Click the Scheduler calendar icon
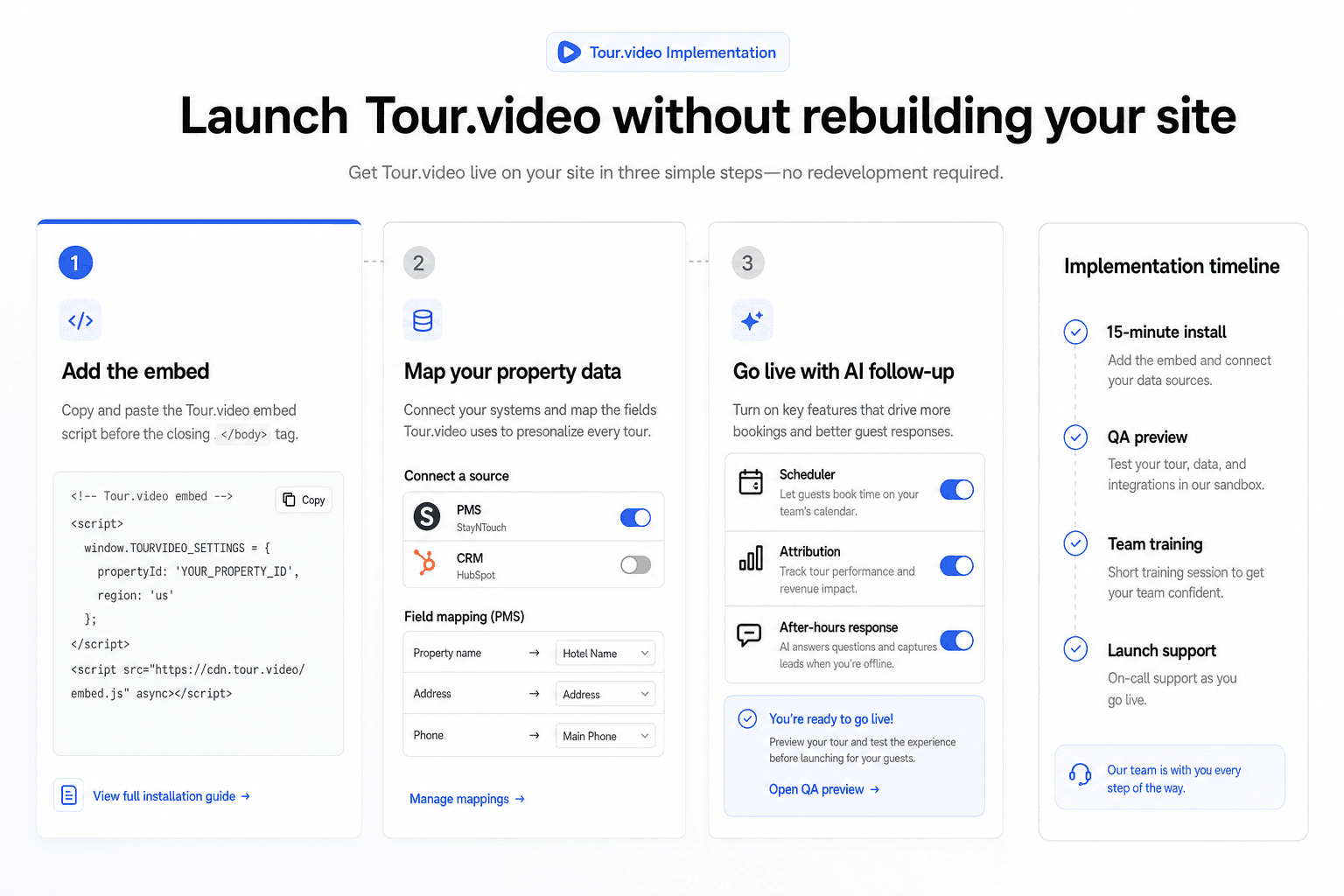1344x896 pixels. tap(751, 481)
